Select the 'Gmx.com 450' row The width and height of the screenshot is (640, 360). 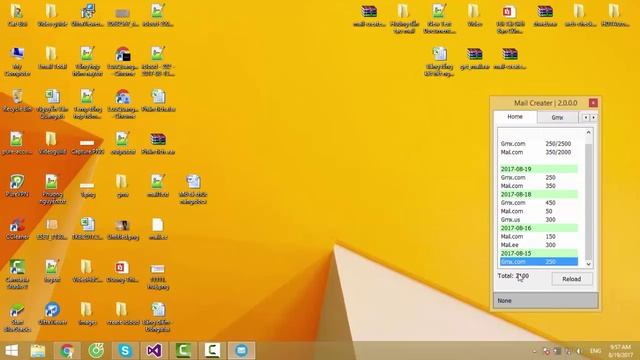[x=539, y=203]
